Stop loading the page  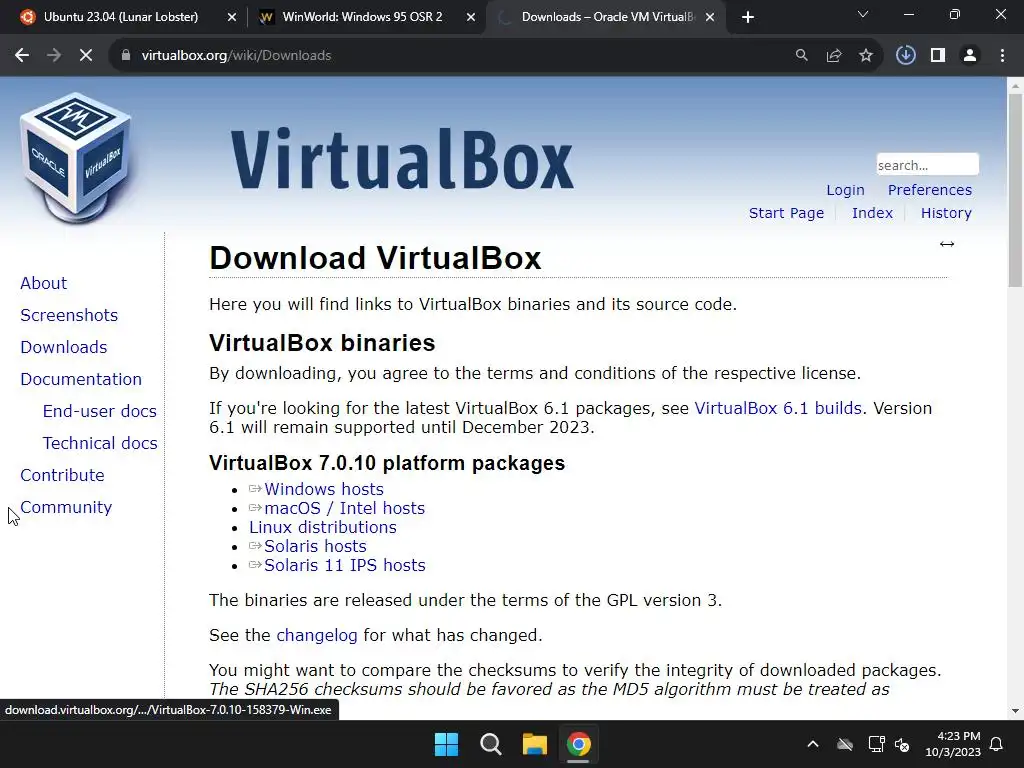point(86,56)
